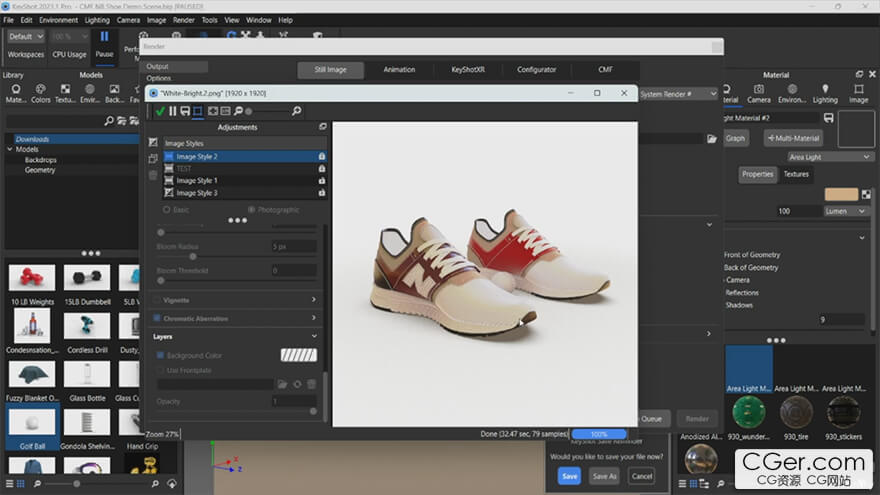Click the add image style icon beside Image Styles

tap(153, 143)
